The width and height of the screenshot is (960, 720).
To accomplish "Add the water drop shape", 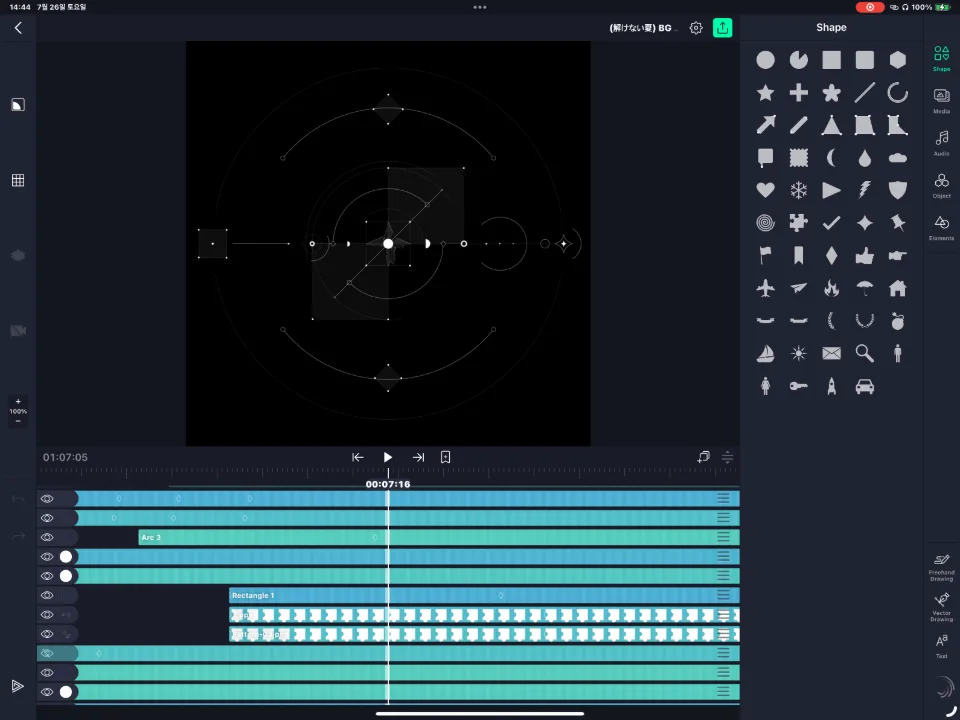I will pyautogui.click(x=864, y=158).
